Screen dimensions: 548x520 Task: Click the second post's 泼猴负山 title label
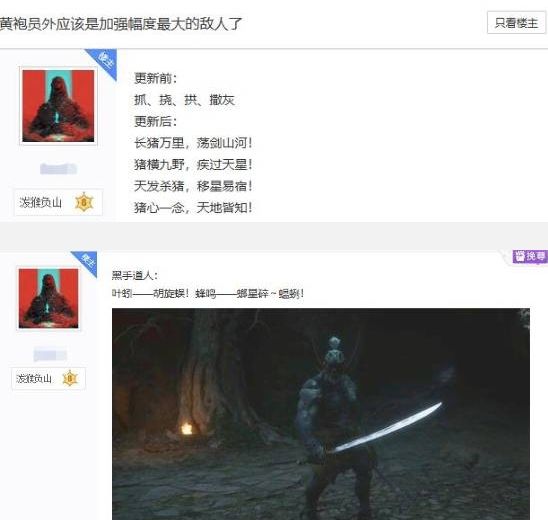tap(34, 378)
